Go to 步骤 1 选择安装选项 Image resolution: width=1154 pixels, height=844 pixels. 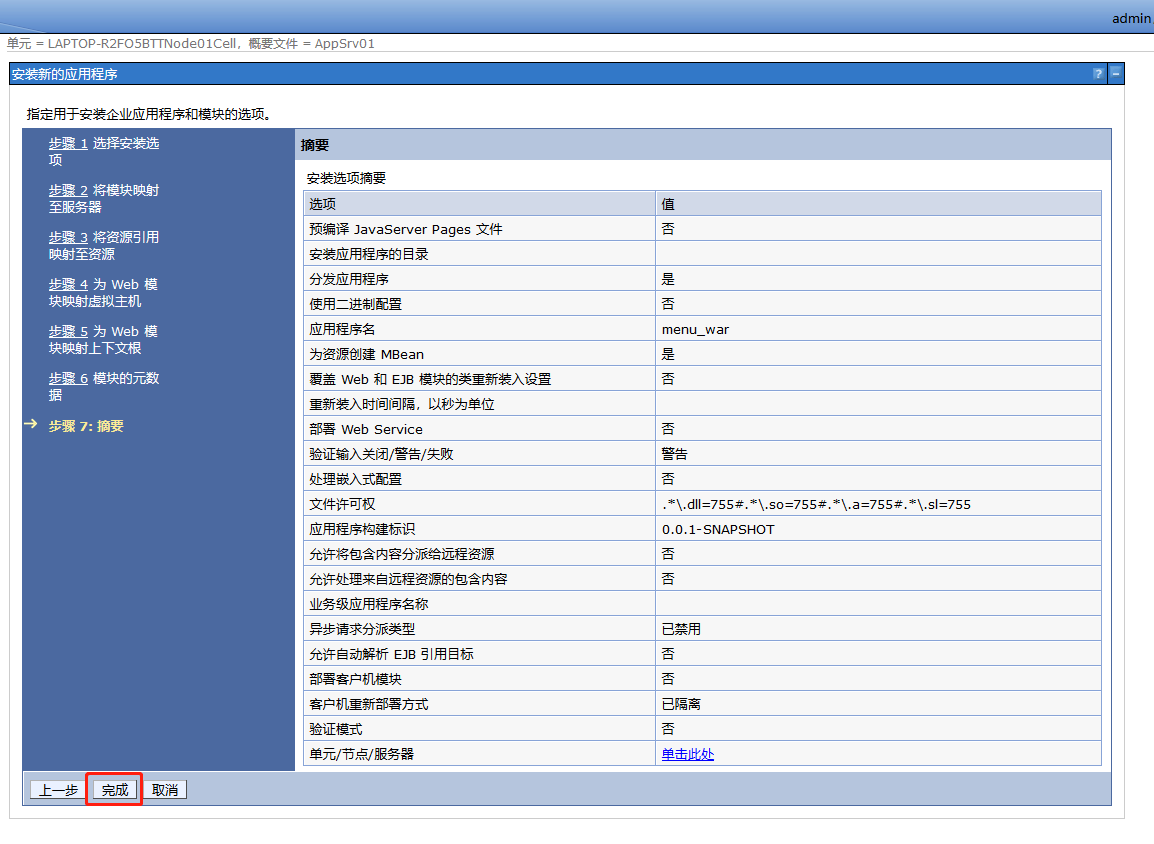coord(104,151)
